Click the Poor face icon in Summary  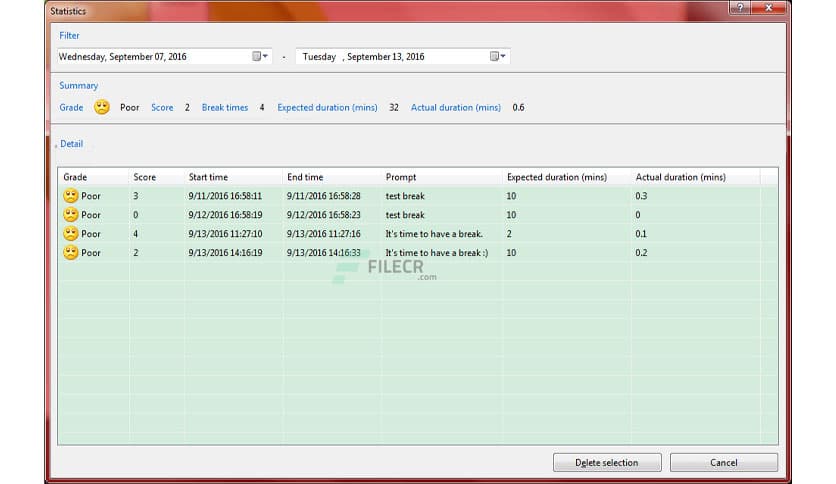[x=102, y=107]
